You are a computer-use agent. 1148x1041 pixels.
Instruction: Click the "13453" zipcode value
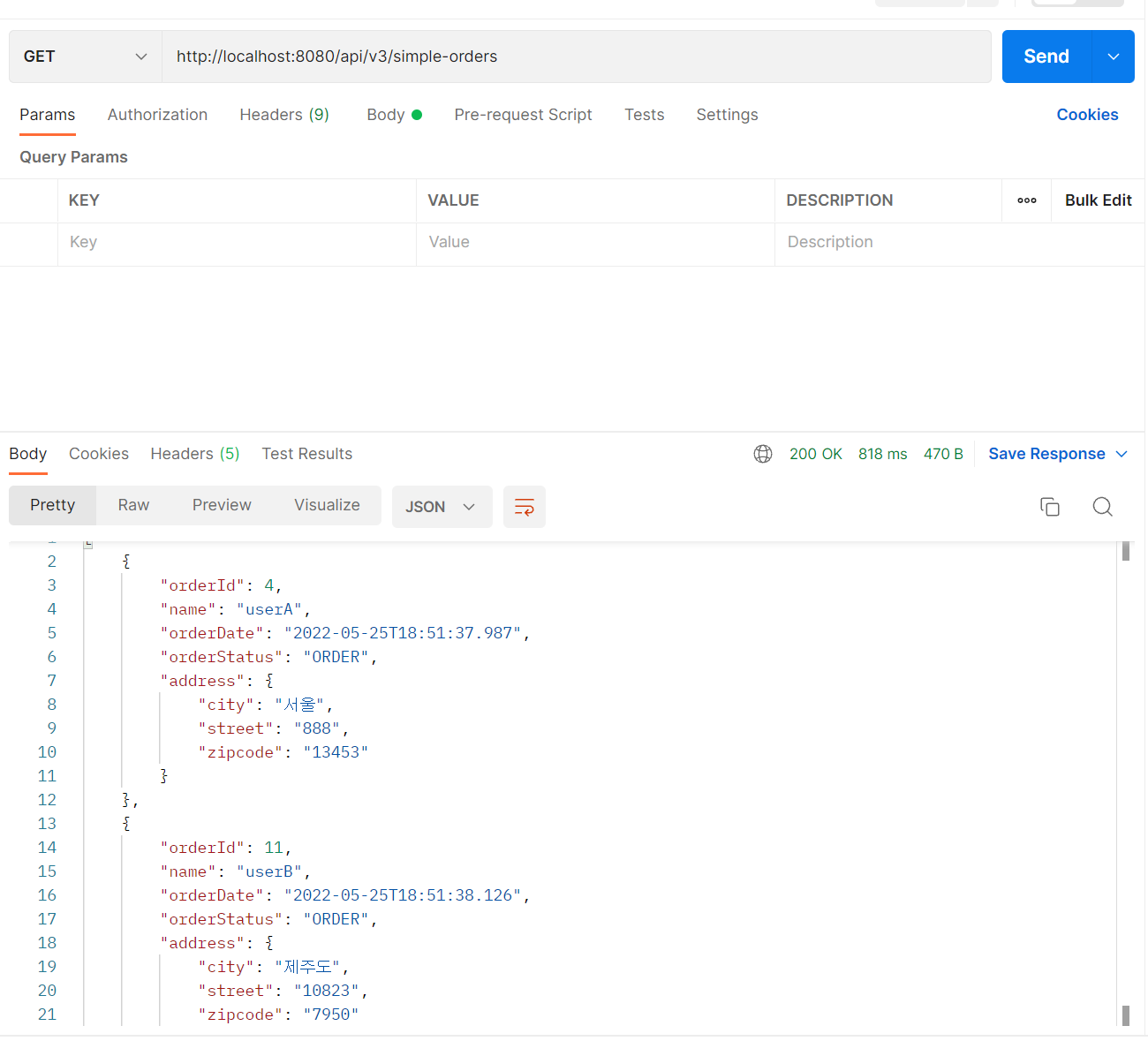pyautogui.click(x=336, y=752)
